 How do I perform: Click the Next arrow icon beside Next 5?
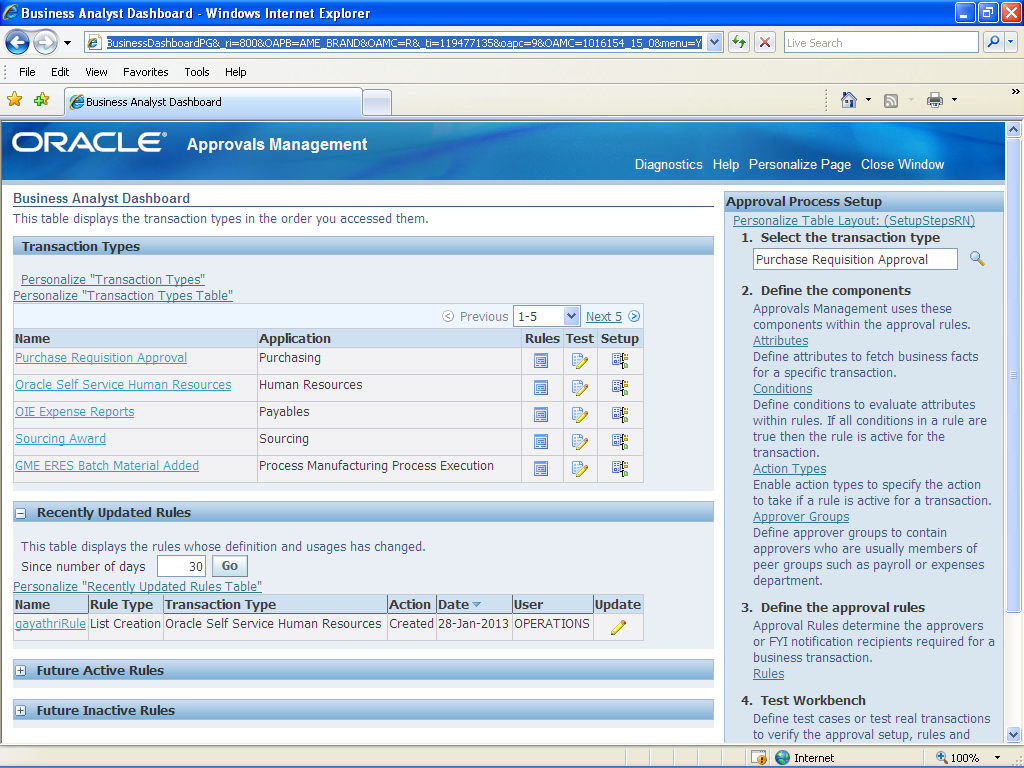pyautogui.click(x=634, y=316)
